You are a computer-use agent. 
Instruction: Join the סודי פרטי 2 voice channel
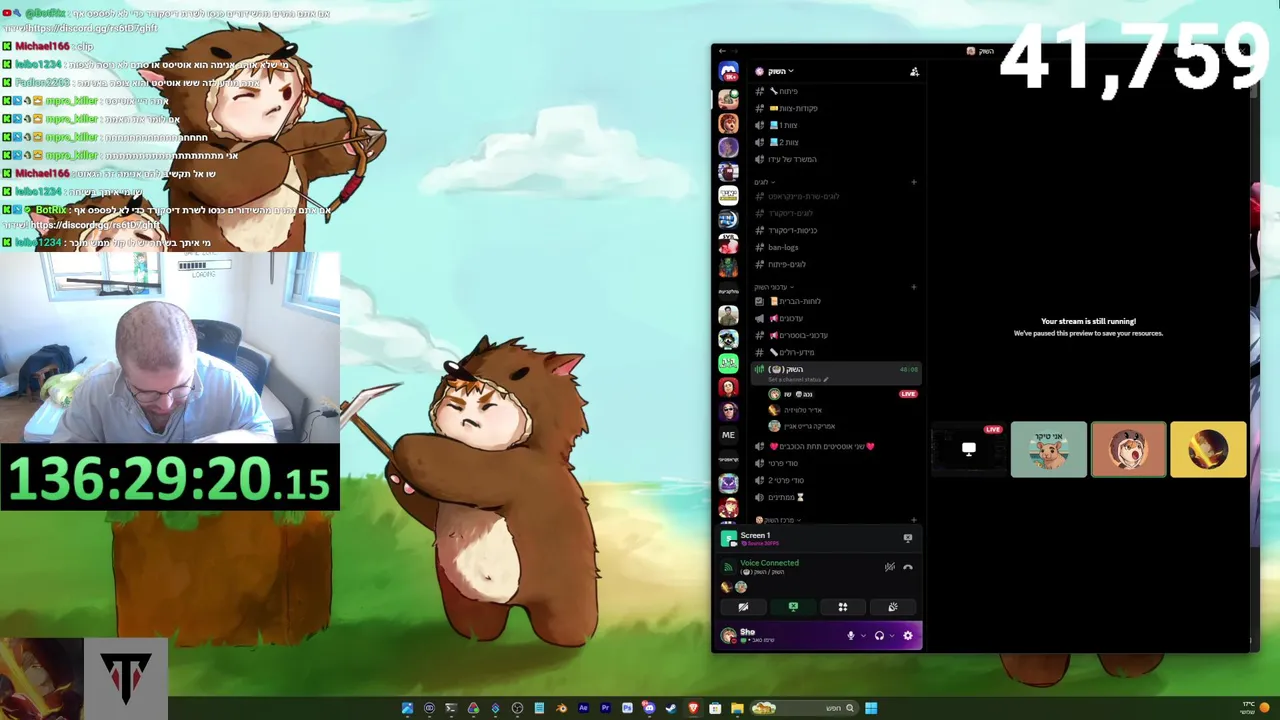click(x=836, y=480)
